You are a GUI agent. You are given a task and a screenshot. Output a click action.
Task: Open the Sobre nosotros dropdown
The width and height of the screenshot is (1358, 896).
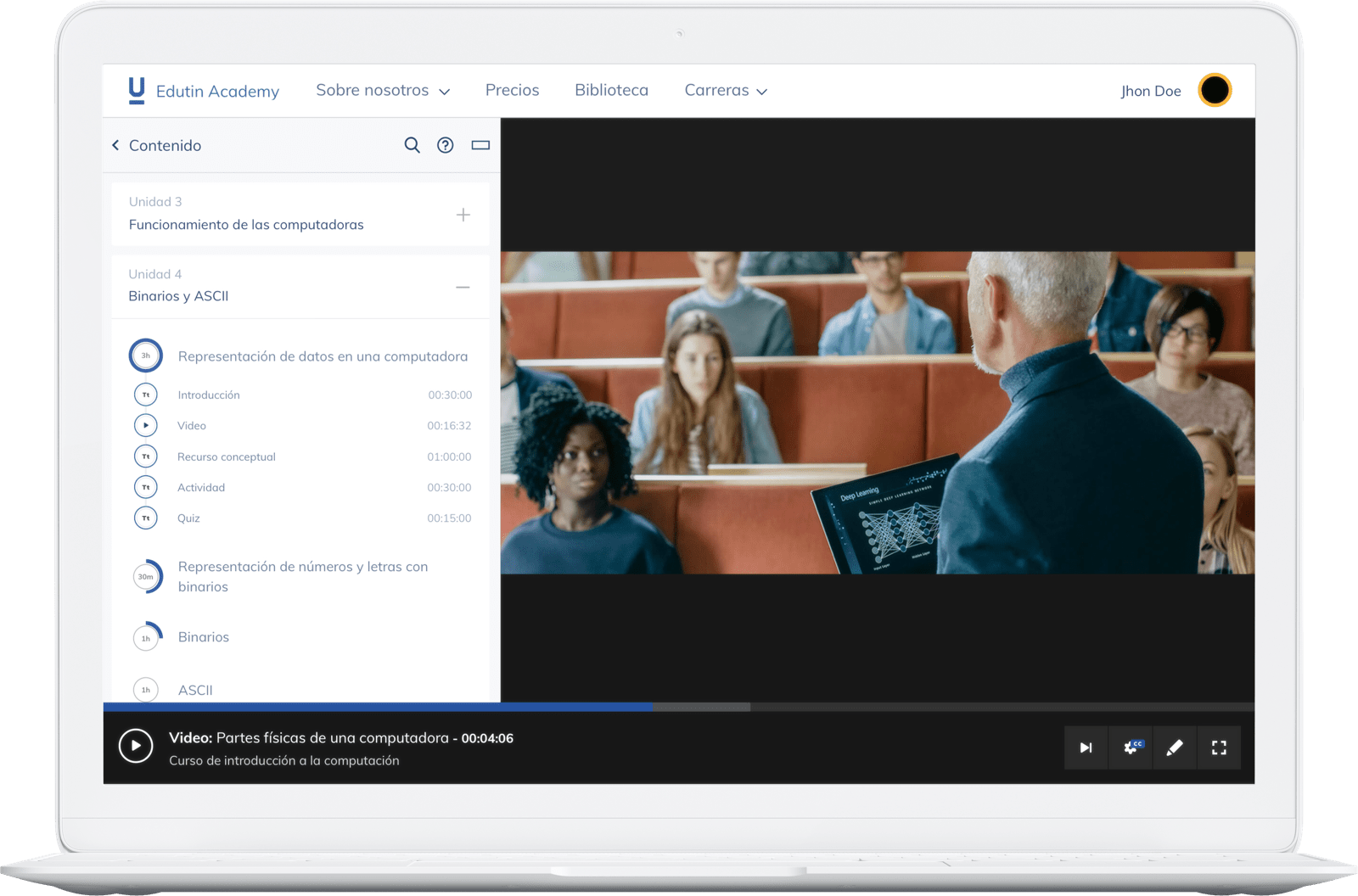pos(383,90)
